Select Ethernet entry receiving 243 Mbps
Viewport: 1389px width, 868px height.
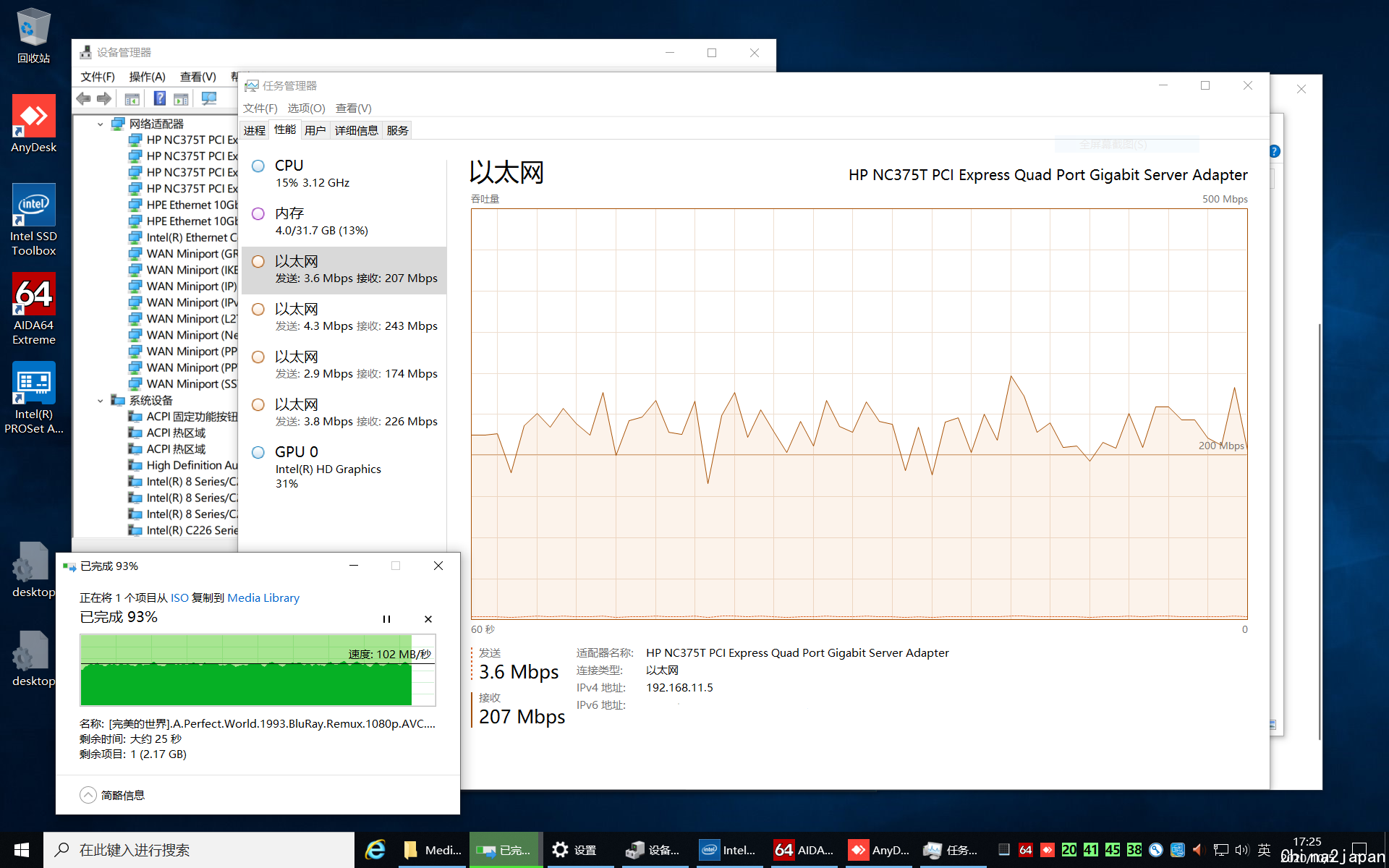[x=344, y=318]
